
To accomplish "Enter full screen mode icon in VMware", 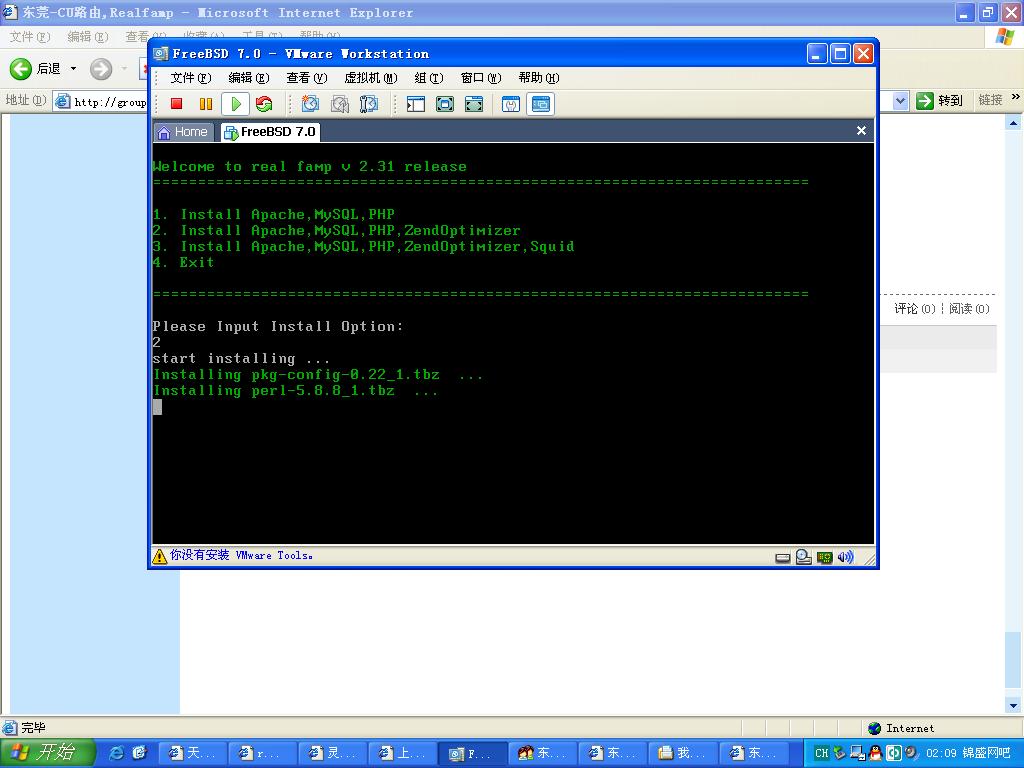I will (474, 104).
